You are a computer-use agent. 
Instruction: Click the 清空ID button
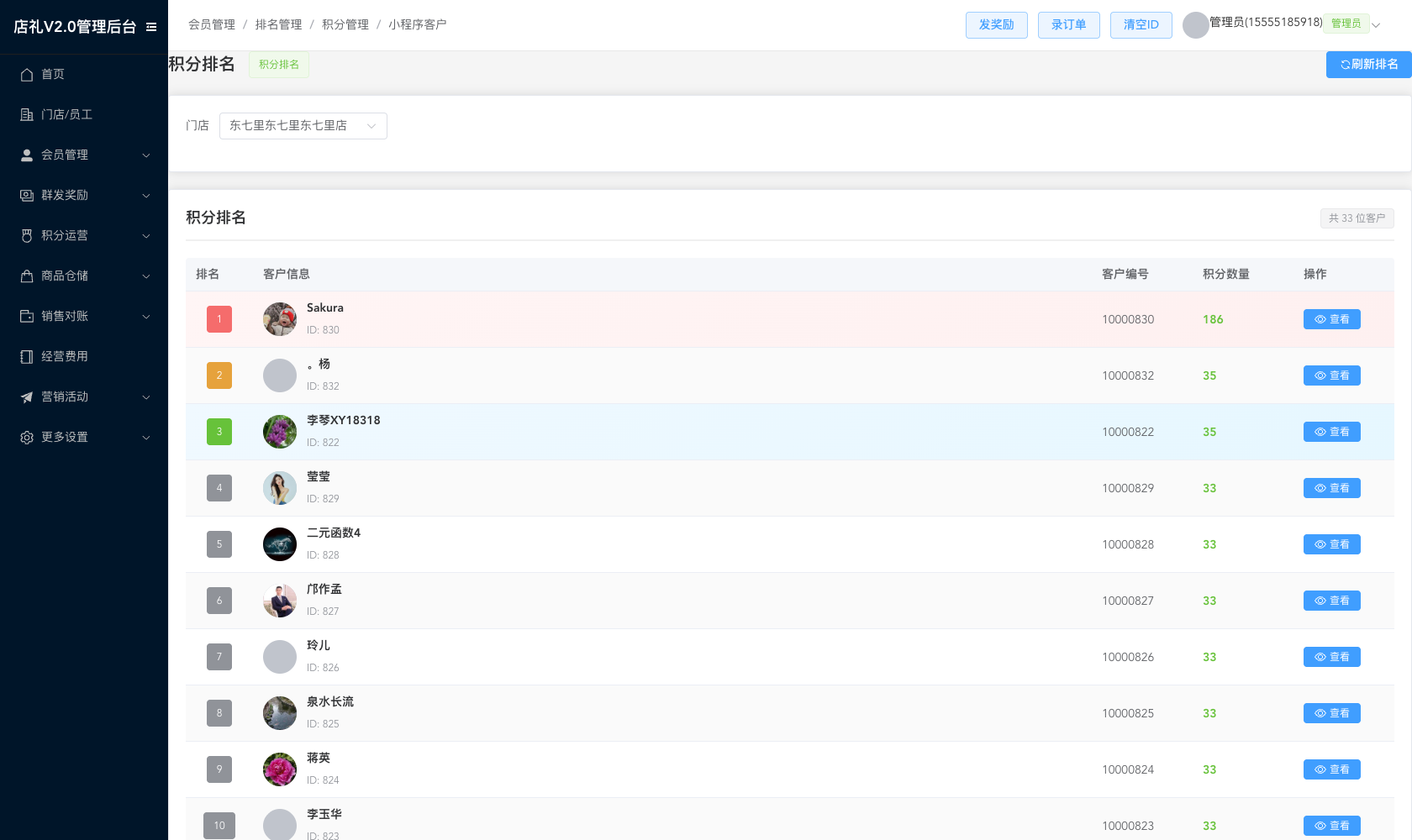pos(1141,25)
